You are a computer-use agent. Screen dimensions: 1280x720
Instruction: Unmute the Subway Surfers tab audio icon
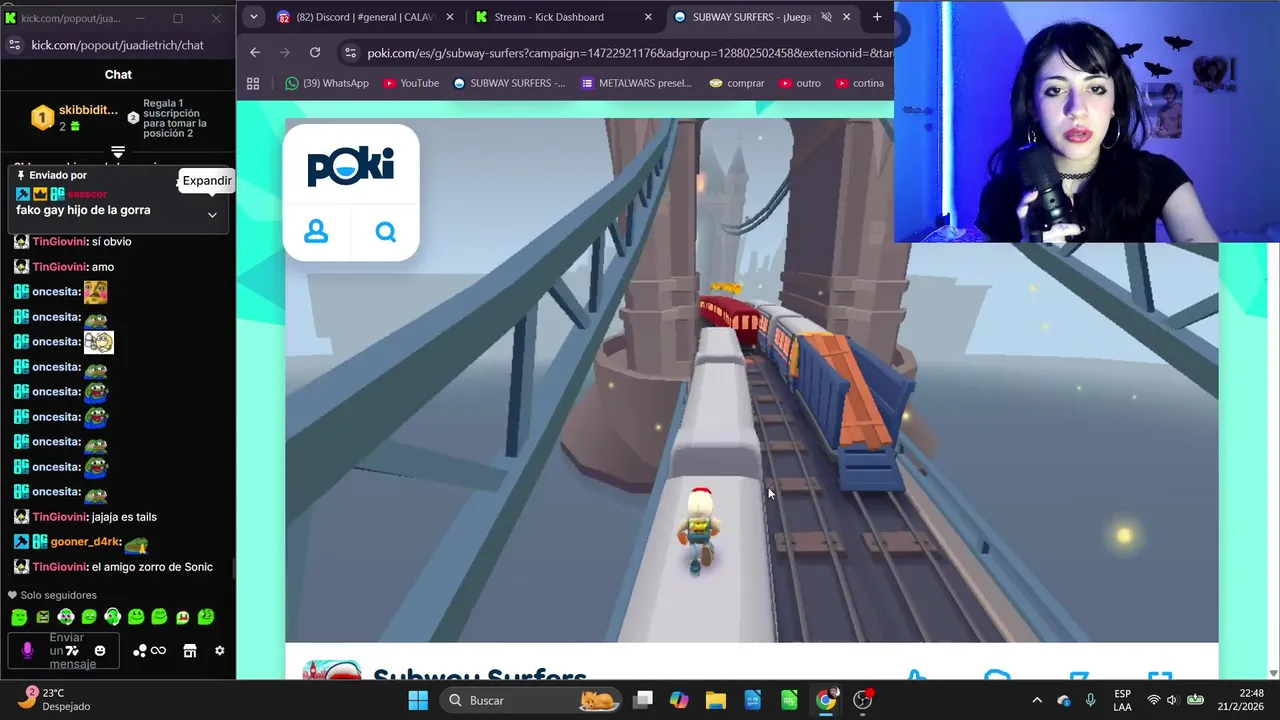[x=826, y=17]
